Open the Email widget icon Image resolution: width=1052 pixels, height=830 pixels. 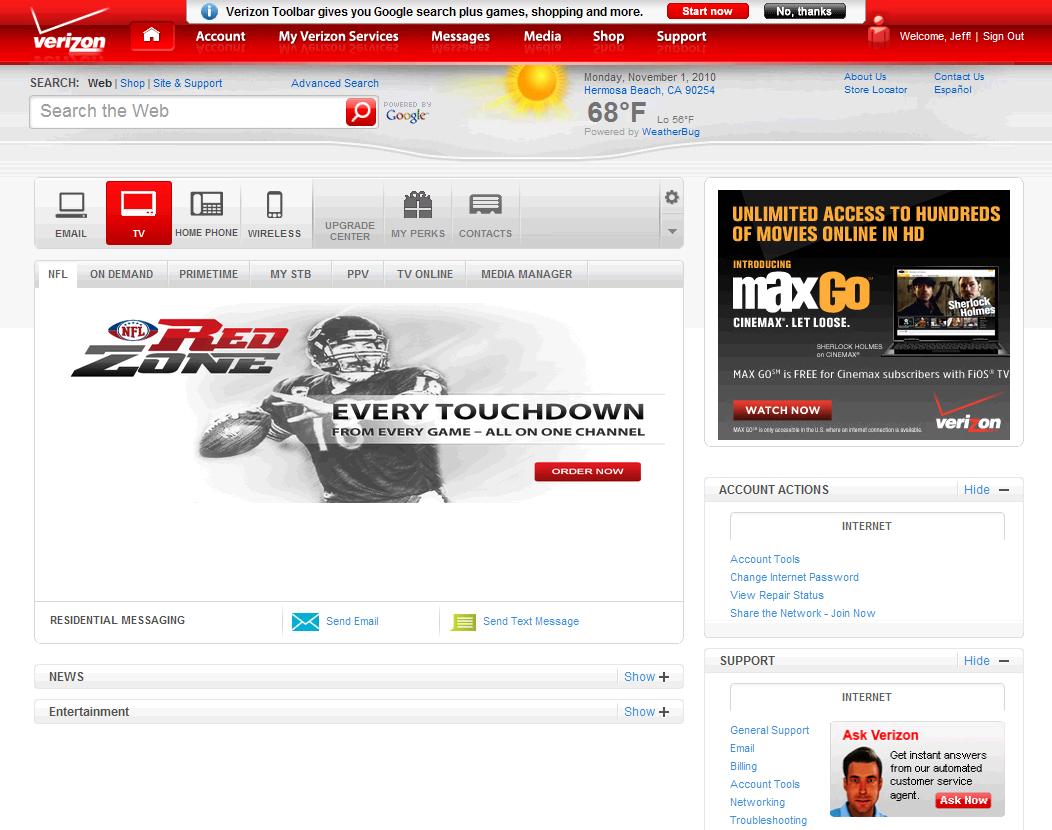click(x=71, y=213)
